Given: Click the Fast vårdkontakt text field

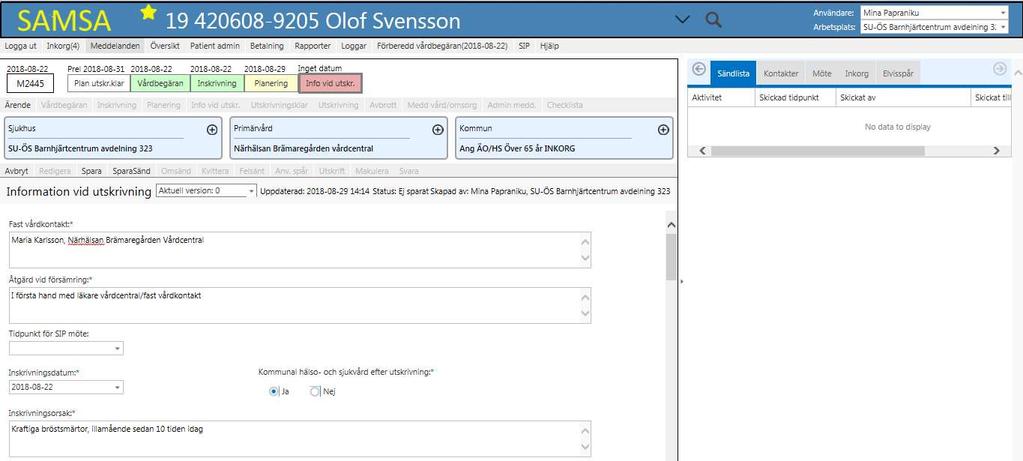Looking at the screenshot, I should click(x=299, y=250).
